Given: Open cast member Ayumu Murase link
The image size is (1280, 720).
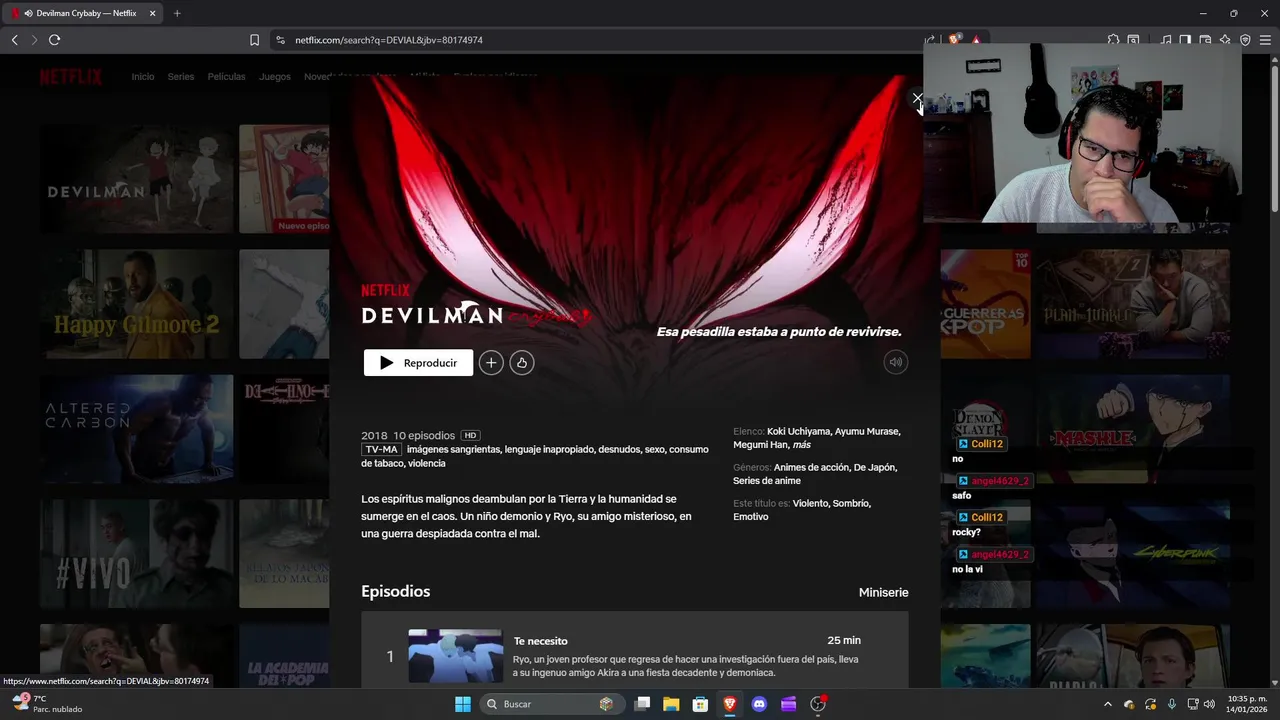Looking at the screenshot, I should point(867,431).
